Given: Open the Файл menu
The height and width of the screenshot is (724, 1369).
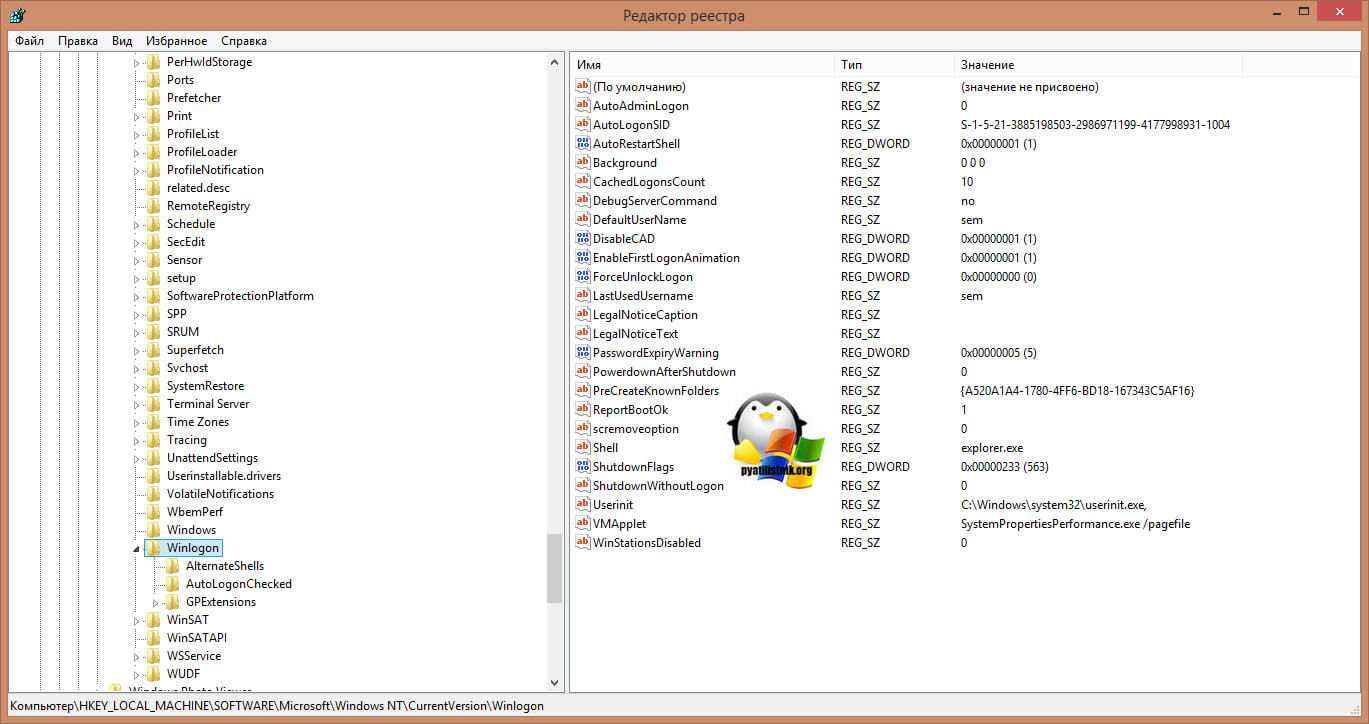Looking at the screenshot, I should tap(29, 41).
